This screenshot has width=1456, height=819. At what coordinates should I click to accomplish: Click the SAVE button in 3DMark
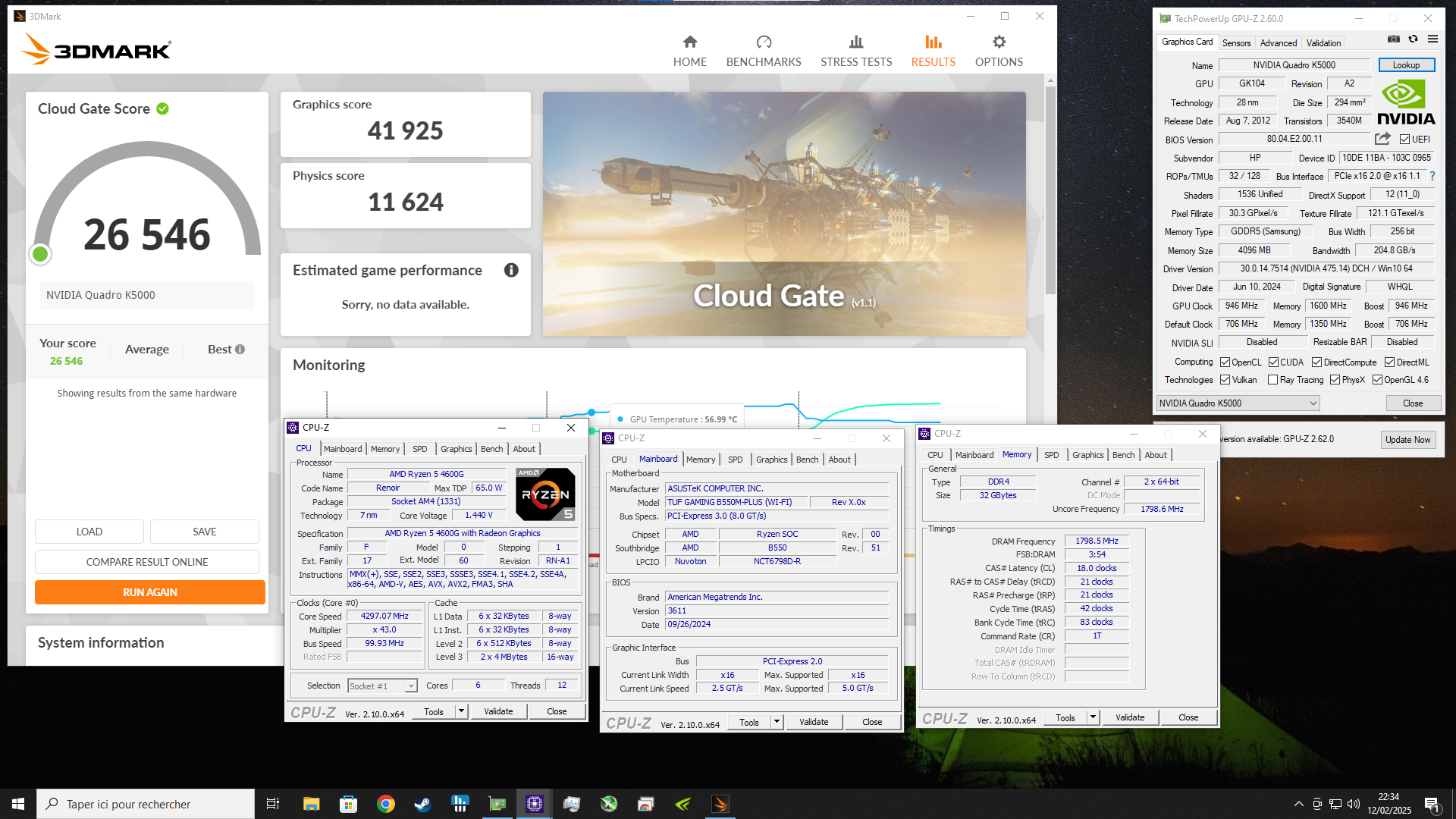[205, 532]
